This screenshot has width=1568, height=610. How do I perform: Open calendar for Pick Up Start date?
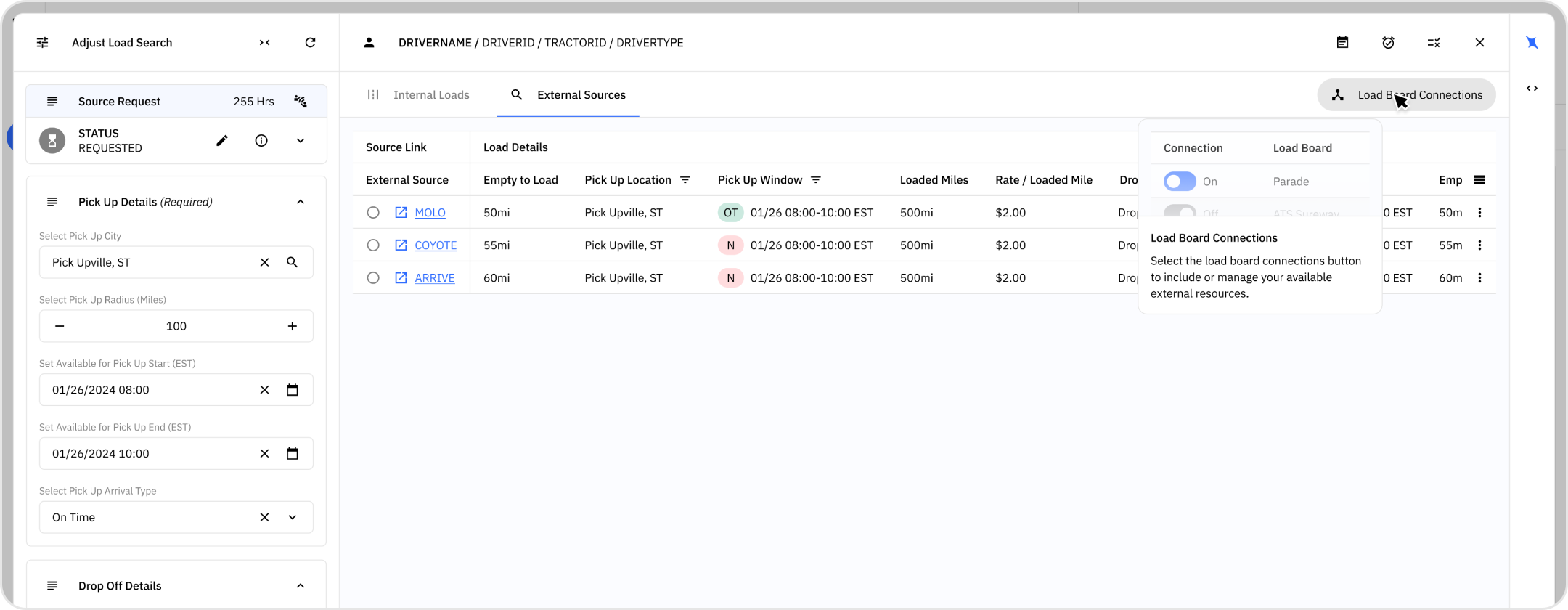tap(292, 390)
